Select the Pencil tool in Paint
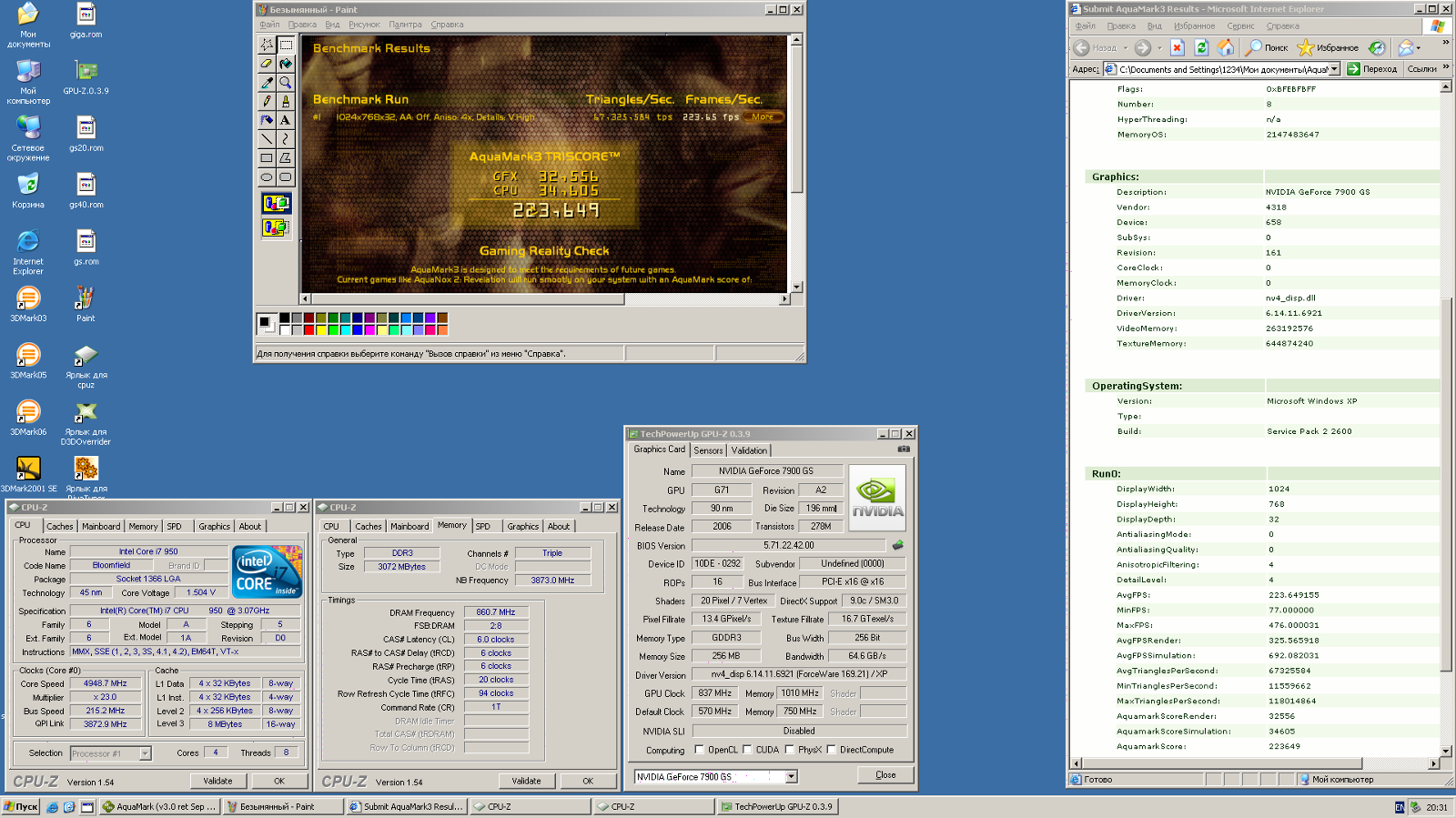The image size is (1456, 818). click(x=267, y=101)
